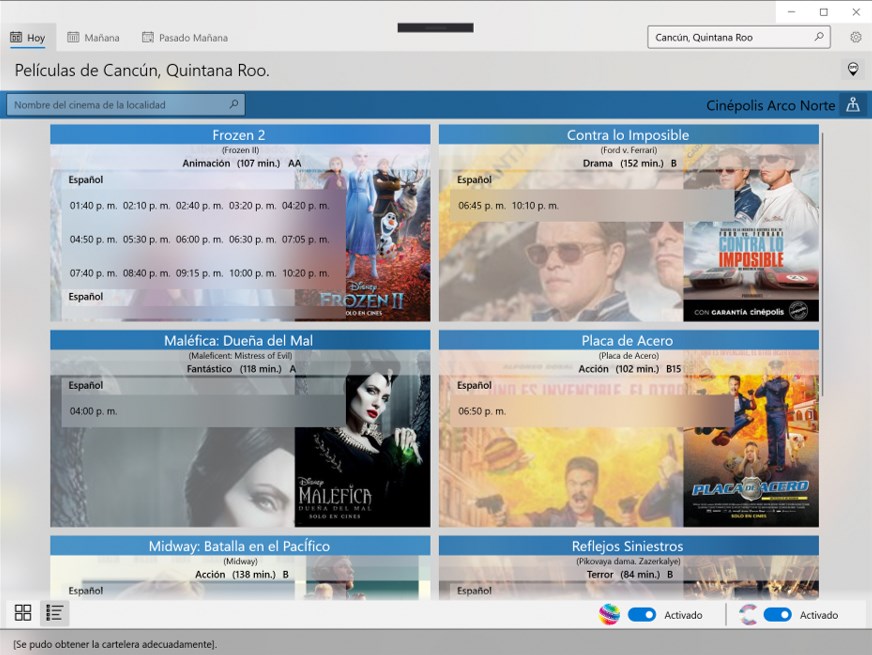Click the Maléfica poster thumbnail
872x655 pixels.
[x=363, y=439]
